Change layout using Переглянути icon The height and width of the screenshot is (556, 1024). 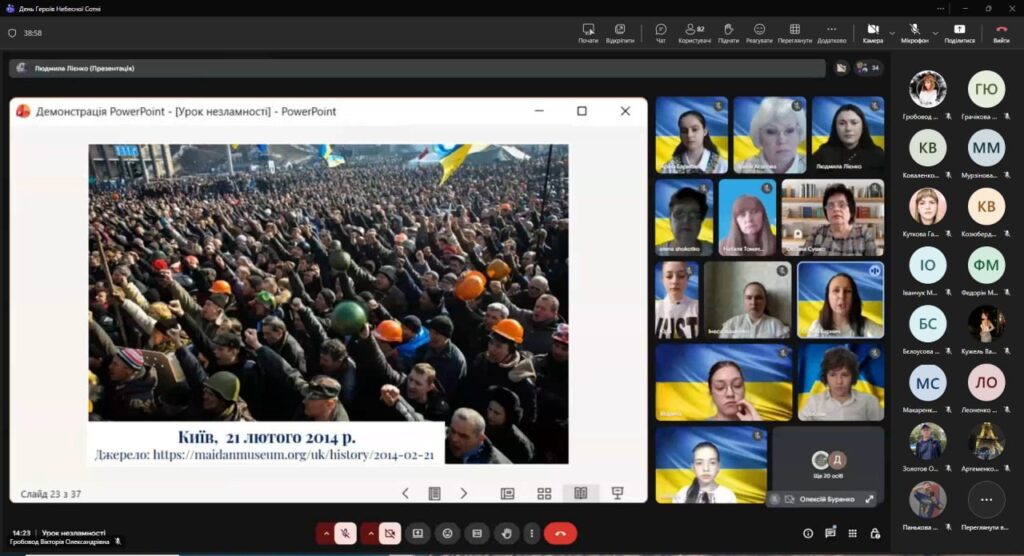point(794,32)
